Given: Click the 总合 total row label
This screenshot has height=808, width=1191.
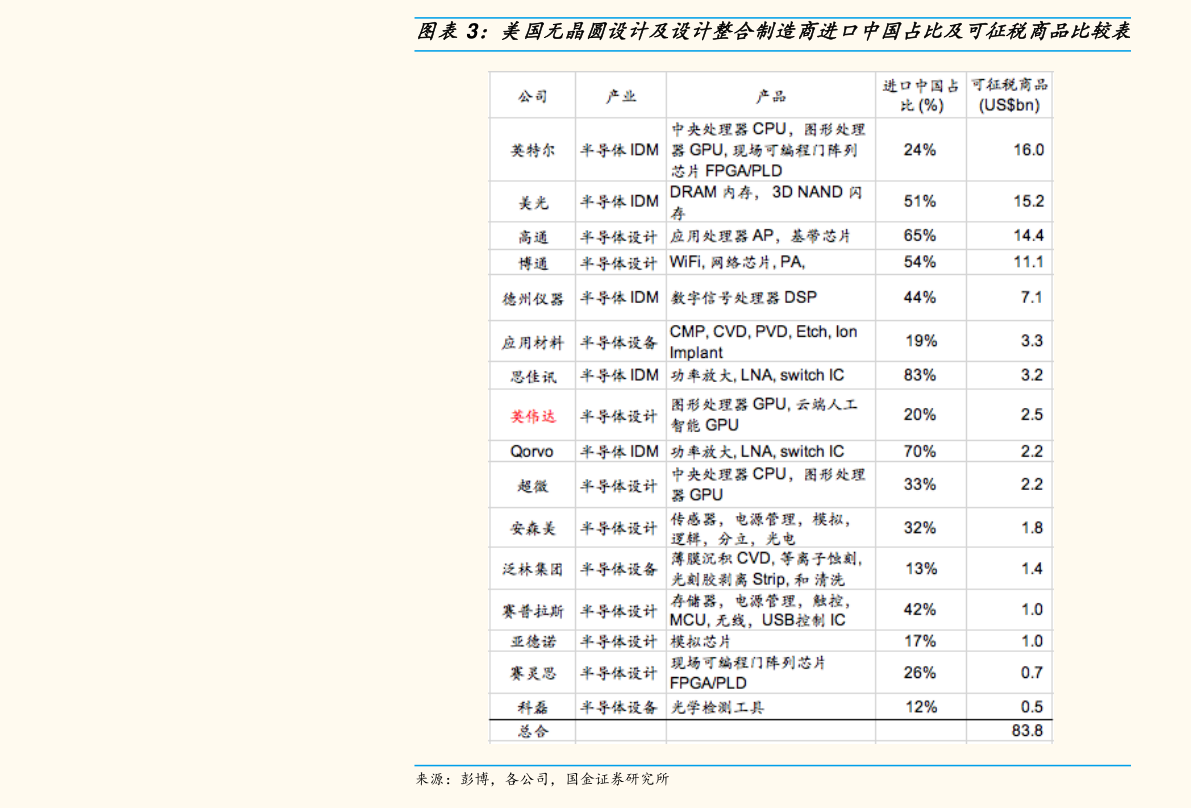Looking at the screenshot, I should pos(532,731).
